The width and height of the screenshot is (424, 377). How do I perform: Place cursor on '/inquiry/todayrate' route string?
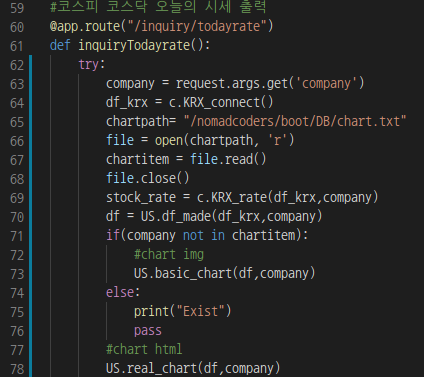tap(197, 26)
